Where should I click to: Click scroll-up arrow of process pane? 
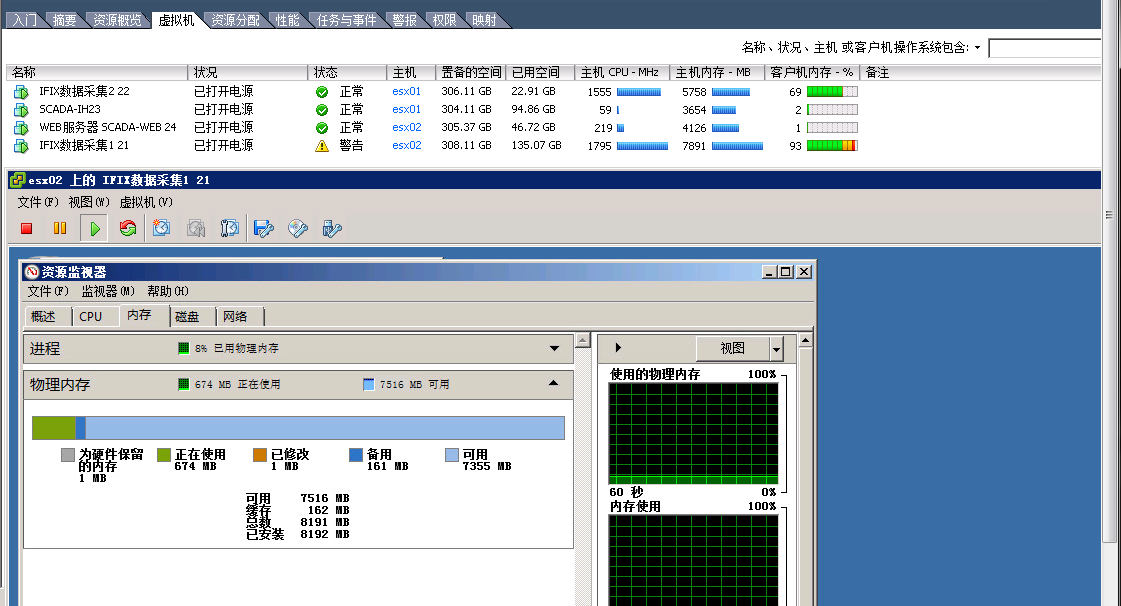pyautogui.click(x=583, y=340)
